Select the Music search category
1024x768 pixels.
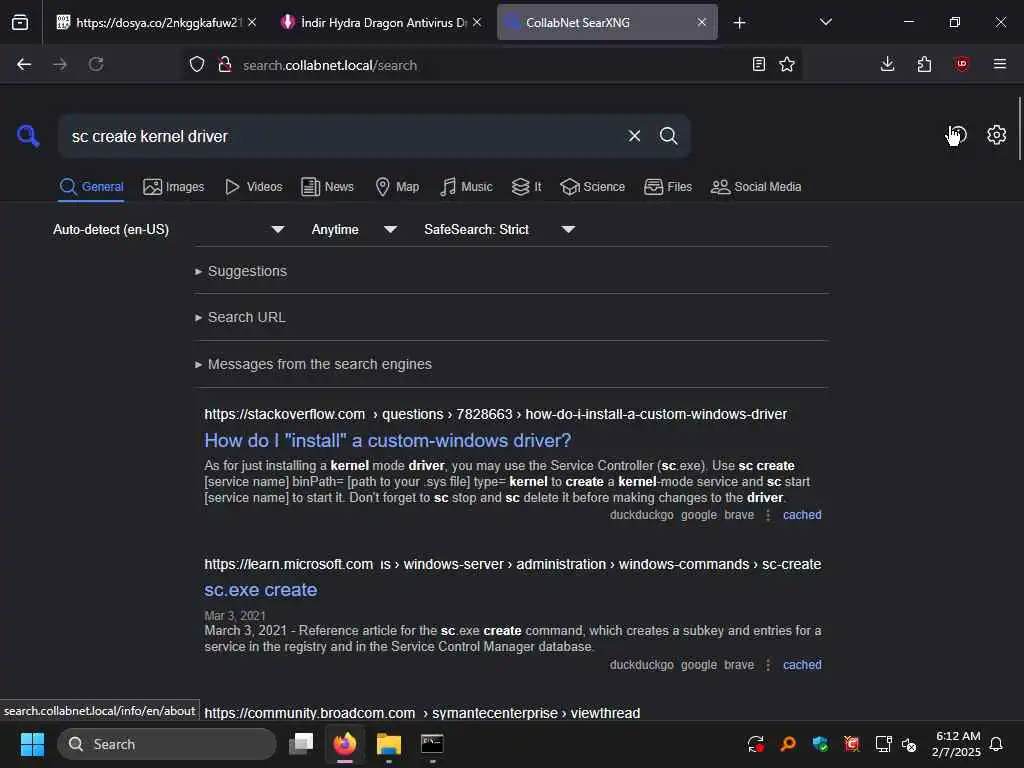point(466,187)
